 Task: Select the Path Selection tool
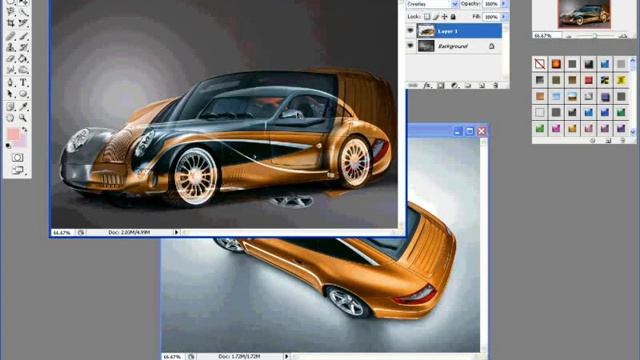(x=11, y=94)
